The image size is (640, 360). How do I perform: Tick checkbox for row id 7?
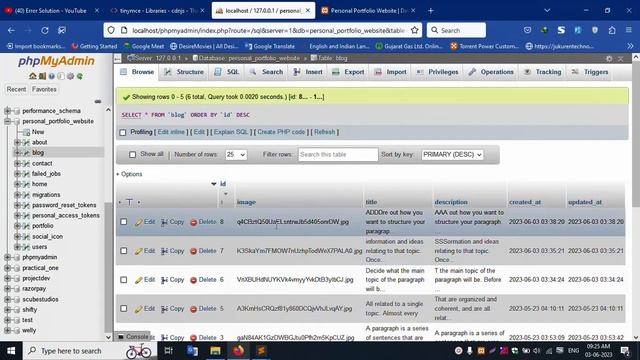coord(124,251)
